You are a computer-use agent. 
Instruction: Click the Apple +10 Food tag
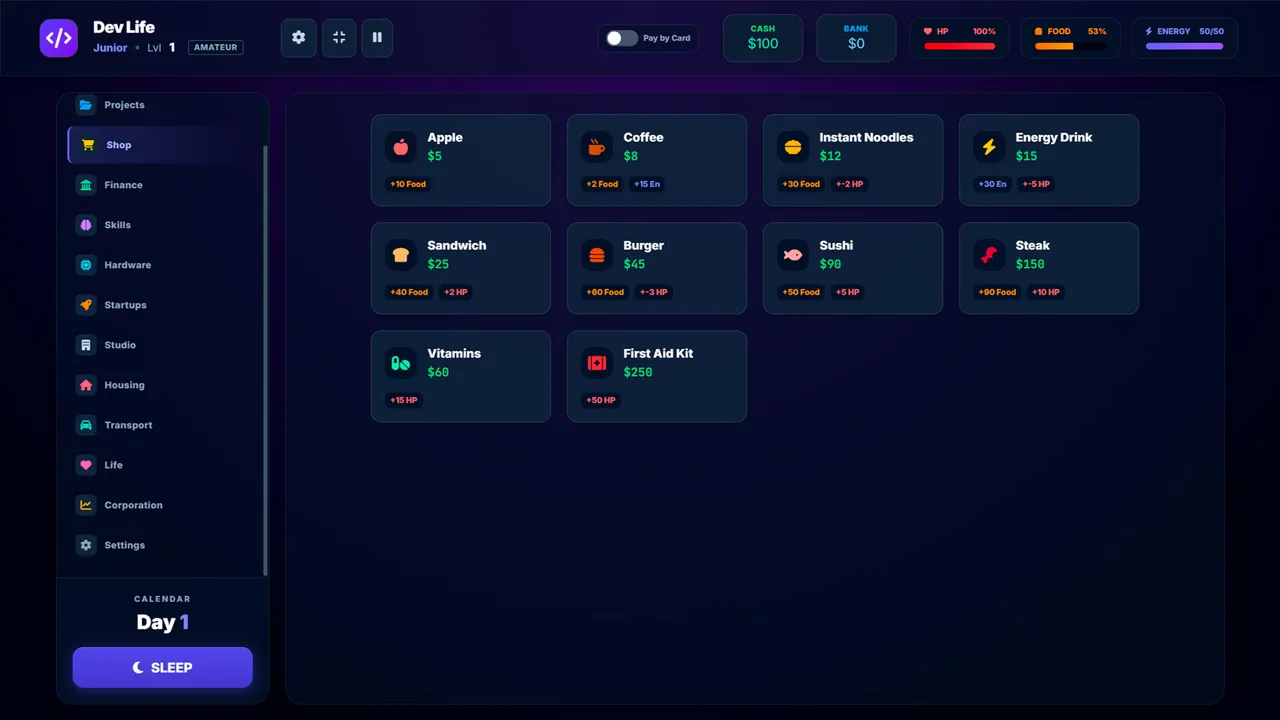click(409, 184)
